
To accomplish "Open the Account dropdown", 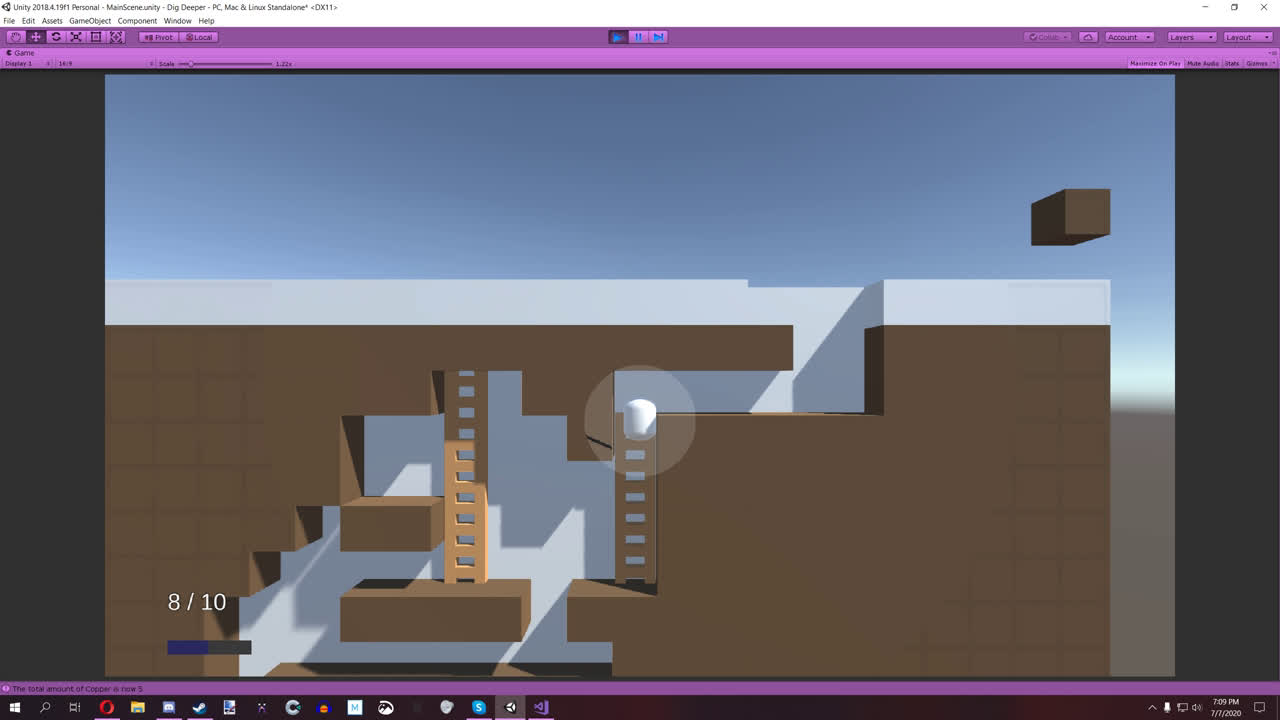I will pos(1129,37).
